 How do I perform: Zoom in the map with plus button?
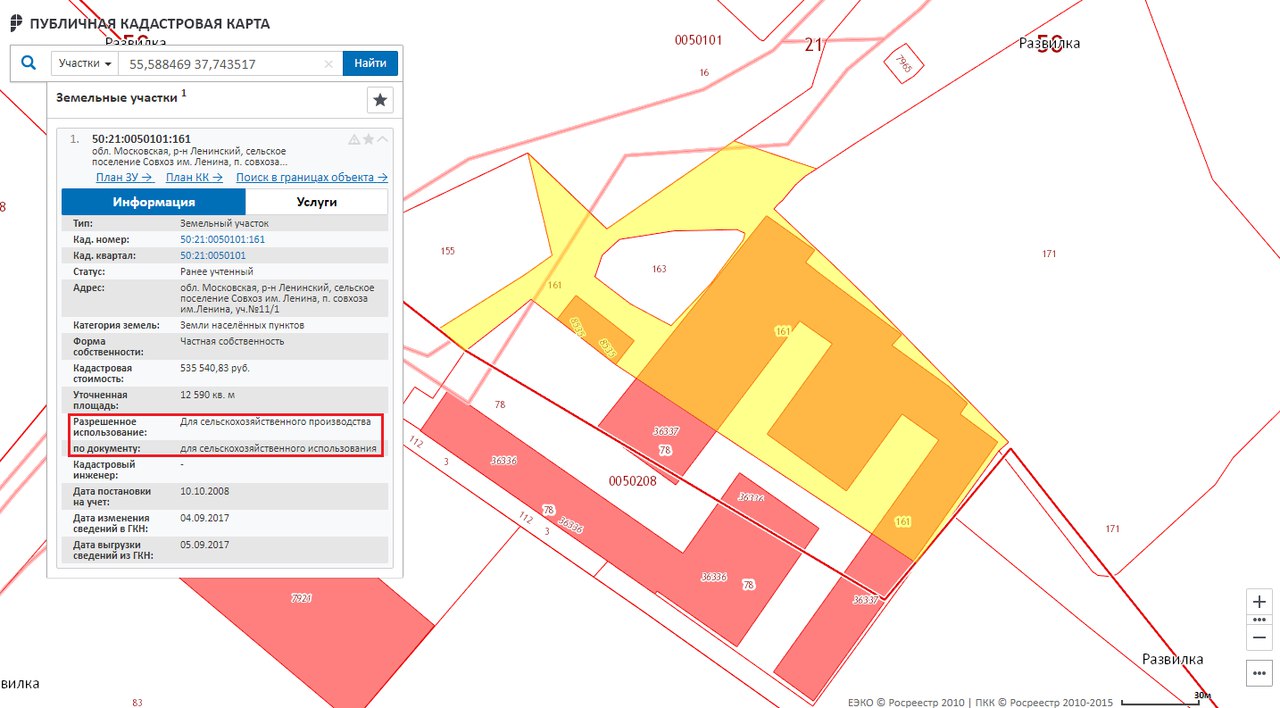tap(1259, 602)
